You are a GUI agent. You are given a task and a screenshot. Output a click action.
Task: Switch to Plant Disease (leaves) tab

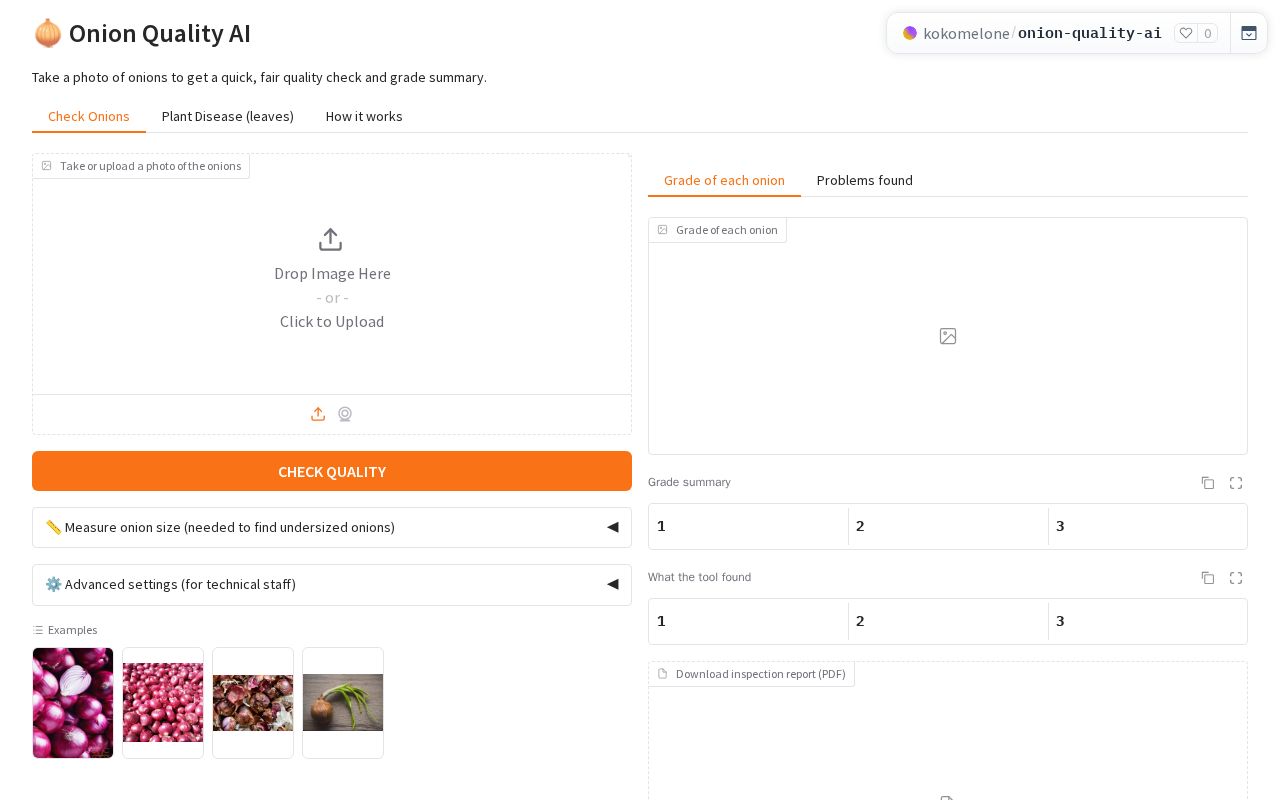(x=228, y=116)
